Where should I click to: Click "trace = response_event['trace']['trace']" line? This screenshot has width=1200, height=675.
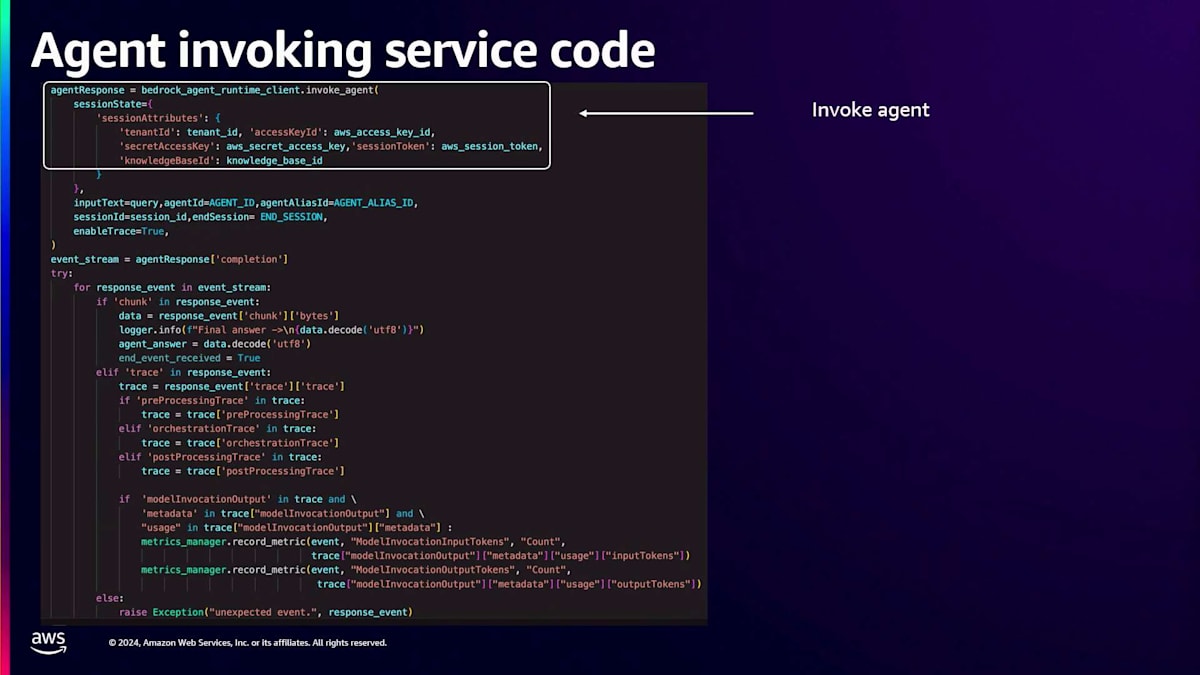232,386
